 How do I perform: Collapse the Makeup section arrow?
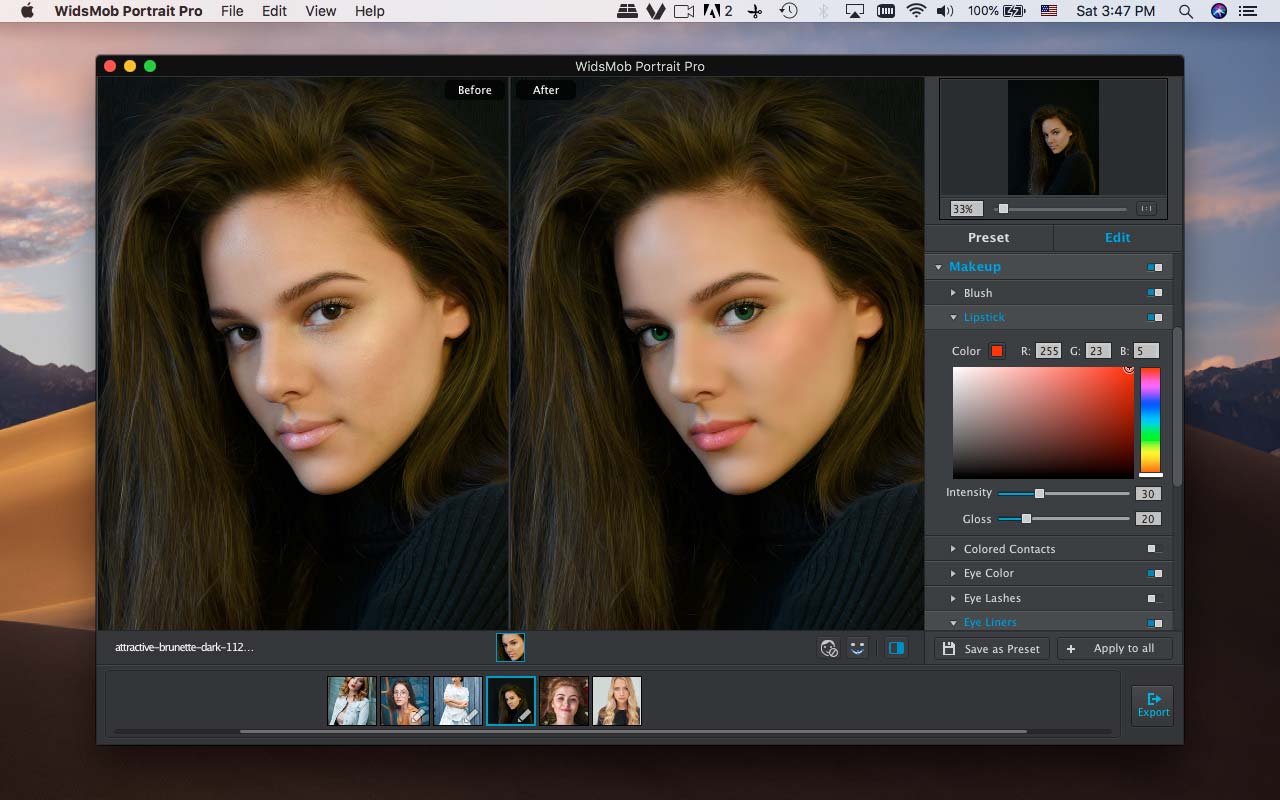pyautogui.click(x=938, y=267)
